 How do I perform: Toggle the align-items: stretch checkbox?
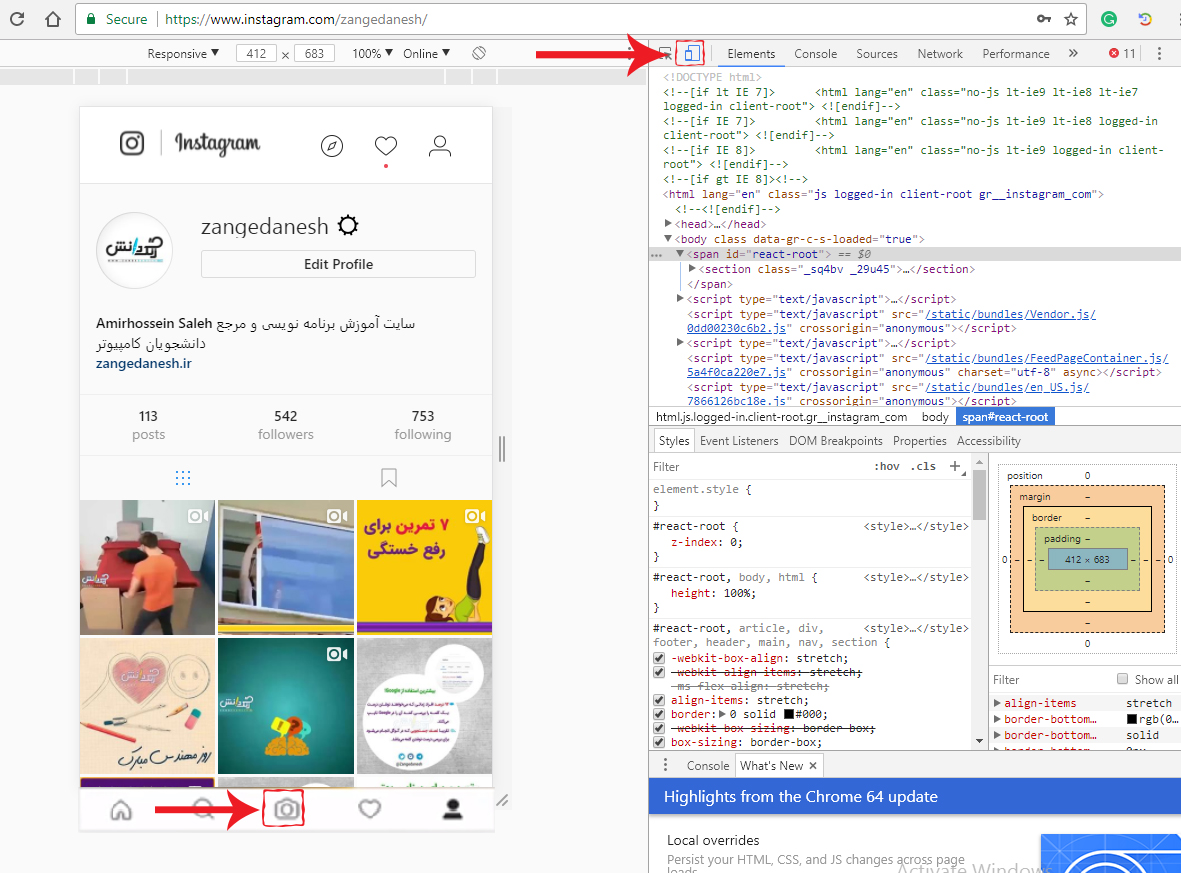[x=659, y=701]
